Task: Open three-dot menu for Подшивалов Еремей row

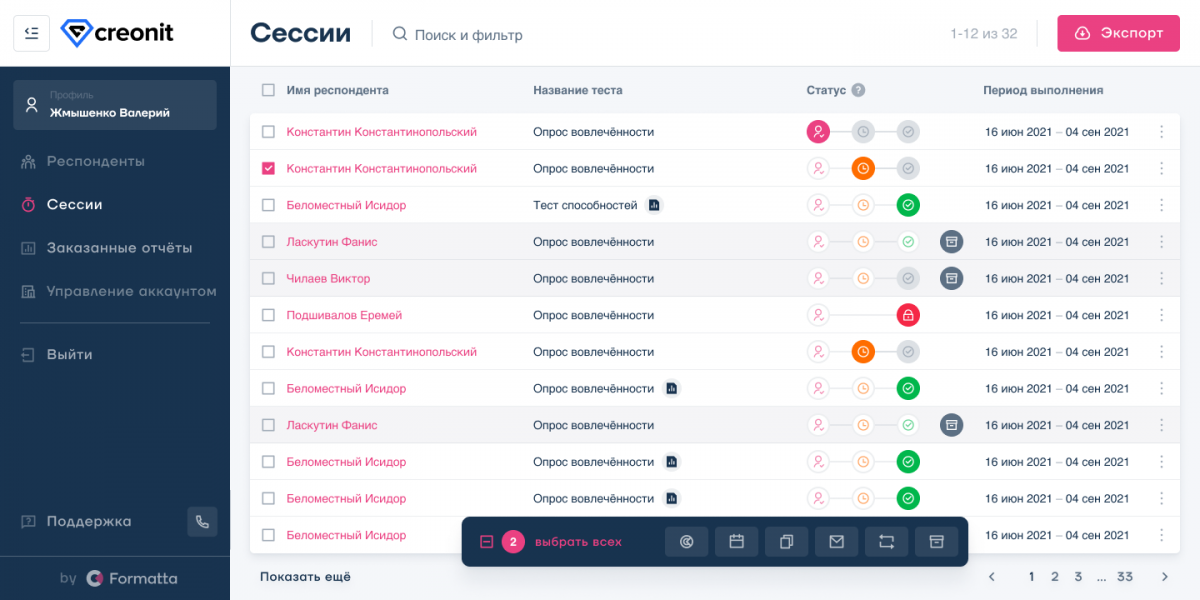Action: tap(1161, 315)
